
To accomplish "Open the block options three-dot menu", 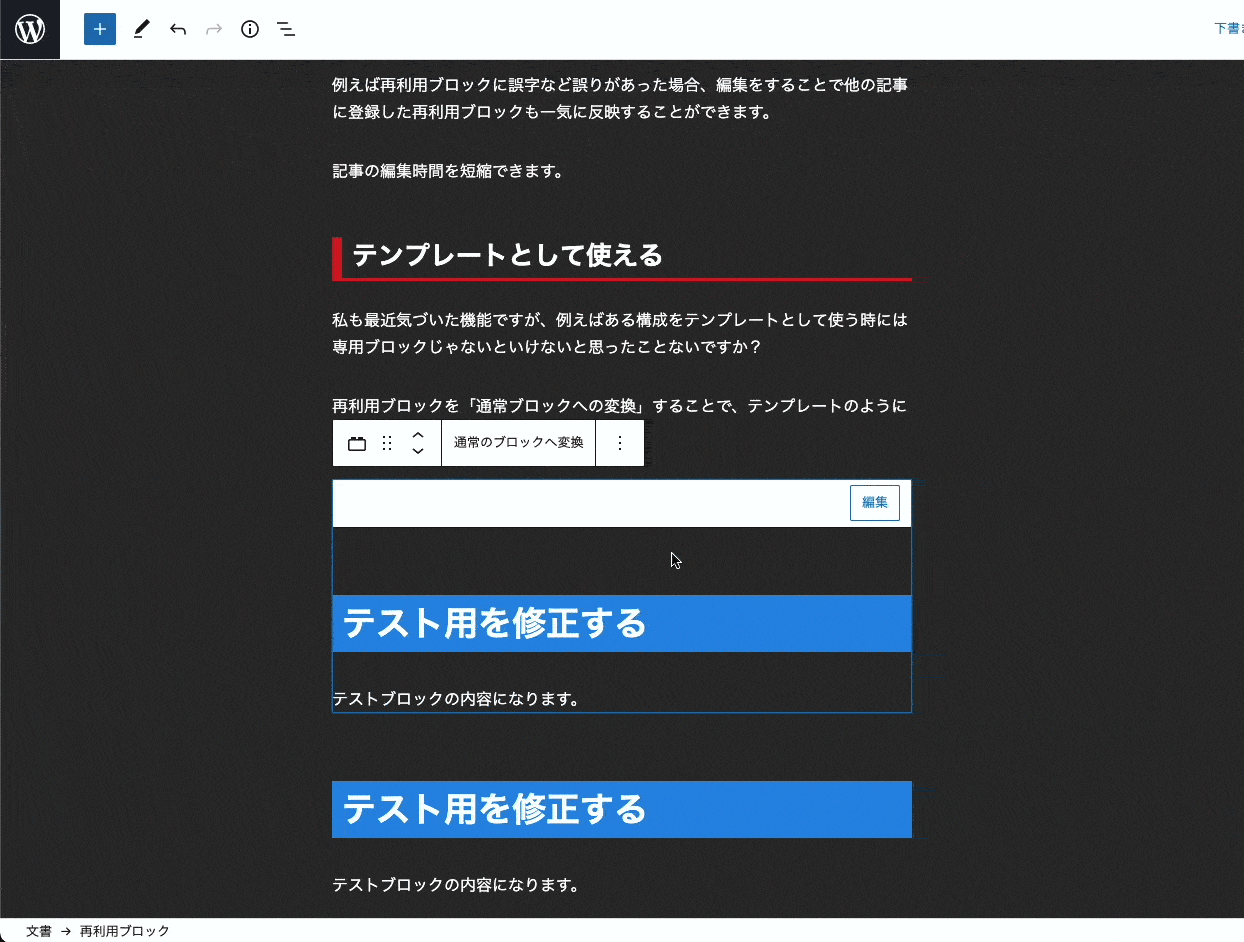I will tap(620, 443).
